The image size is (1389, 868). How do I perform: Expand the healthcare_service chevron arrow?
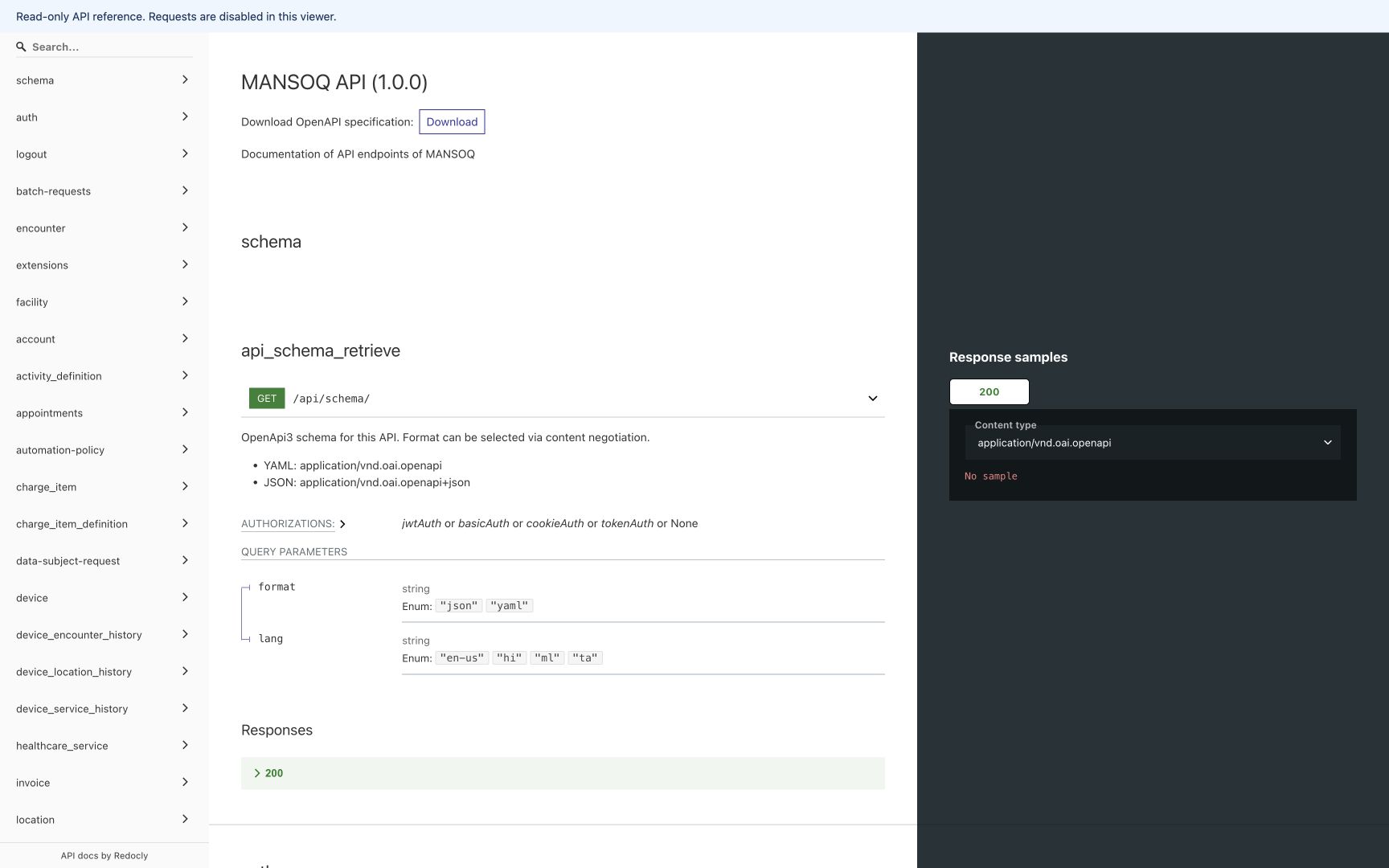tap(185, 745)
